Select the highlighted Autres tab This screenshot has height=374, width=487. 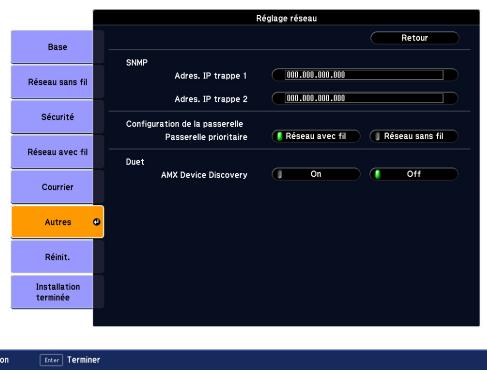(58, 222)
